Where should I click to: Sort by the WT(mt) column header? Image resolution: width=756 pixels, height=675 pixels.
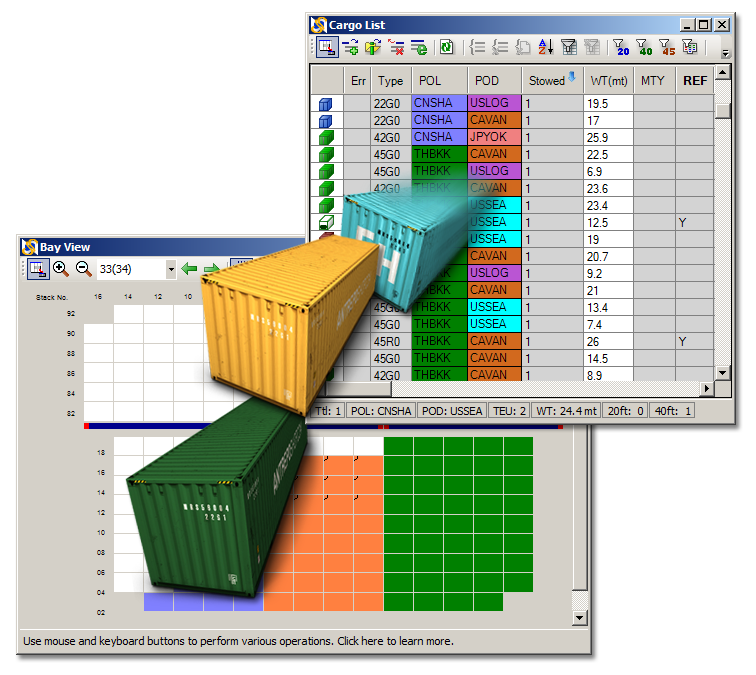tap(608, 81)
